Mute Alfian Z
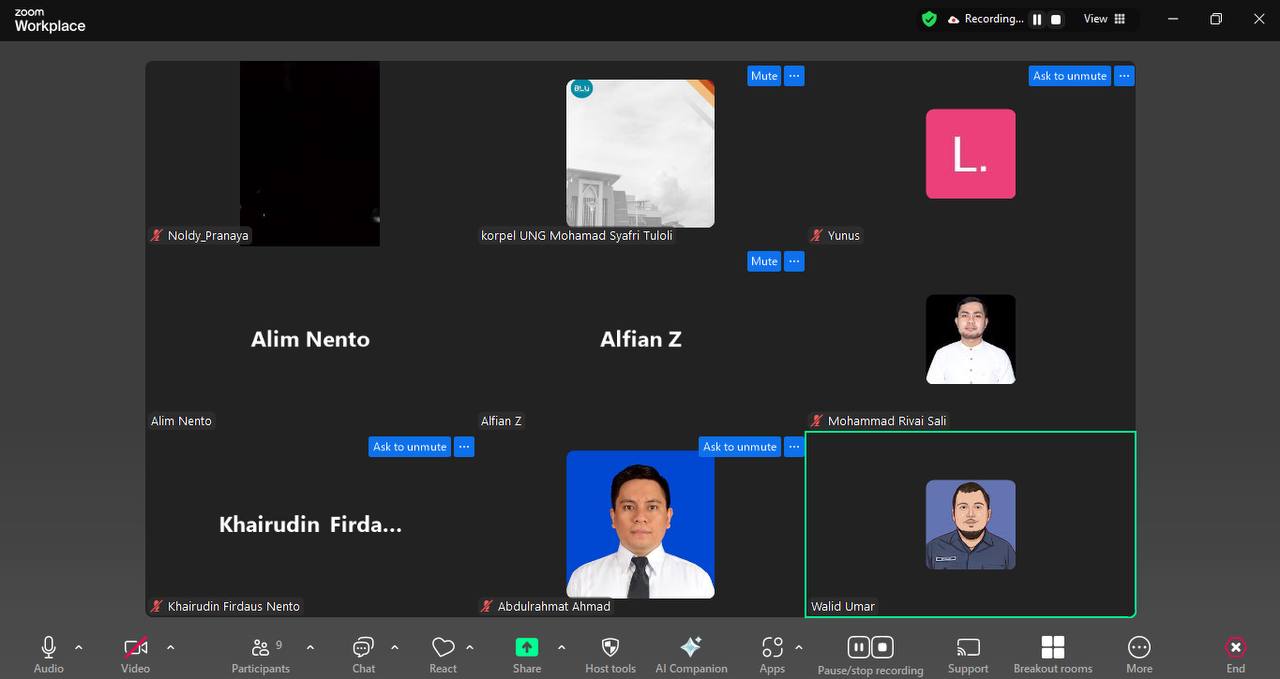Image resolution: width=1280 pixels, height=679 pixels. point(764,261)
